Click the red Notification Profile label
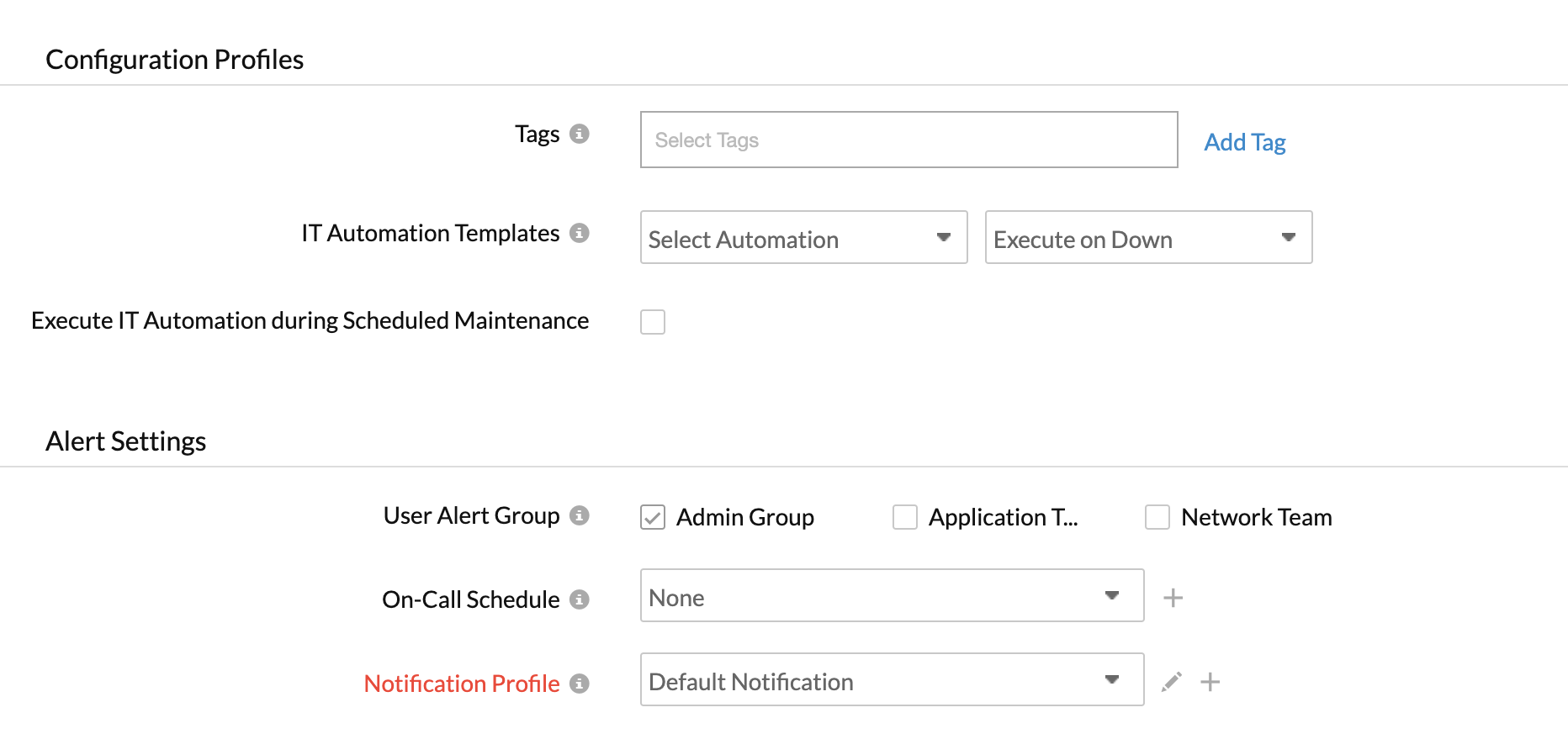The image size is (1568, 755). click(x=461, y=684)
